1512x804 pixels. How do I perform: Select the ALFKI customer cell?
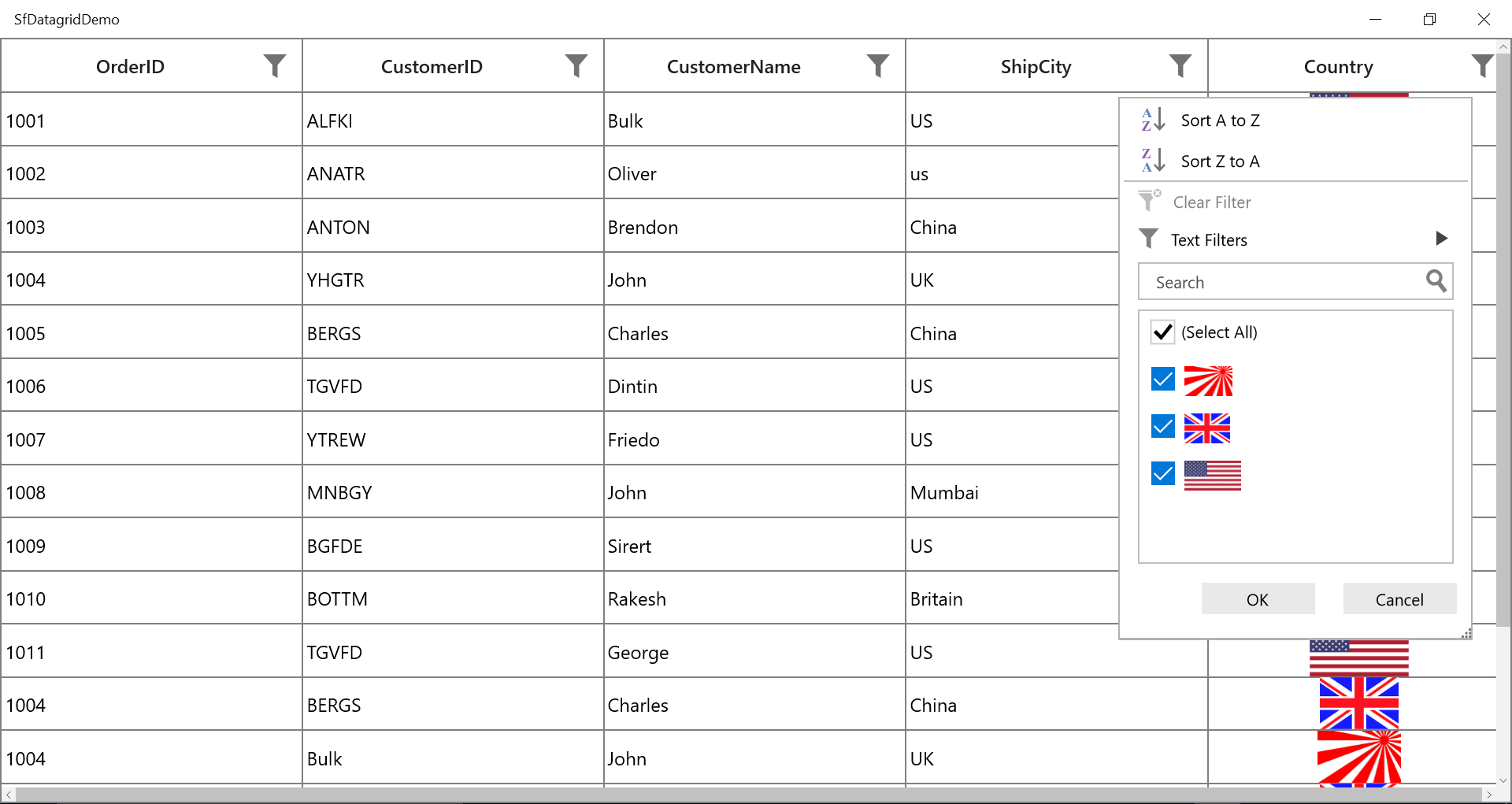click(x=453, y=120)
